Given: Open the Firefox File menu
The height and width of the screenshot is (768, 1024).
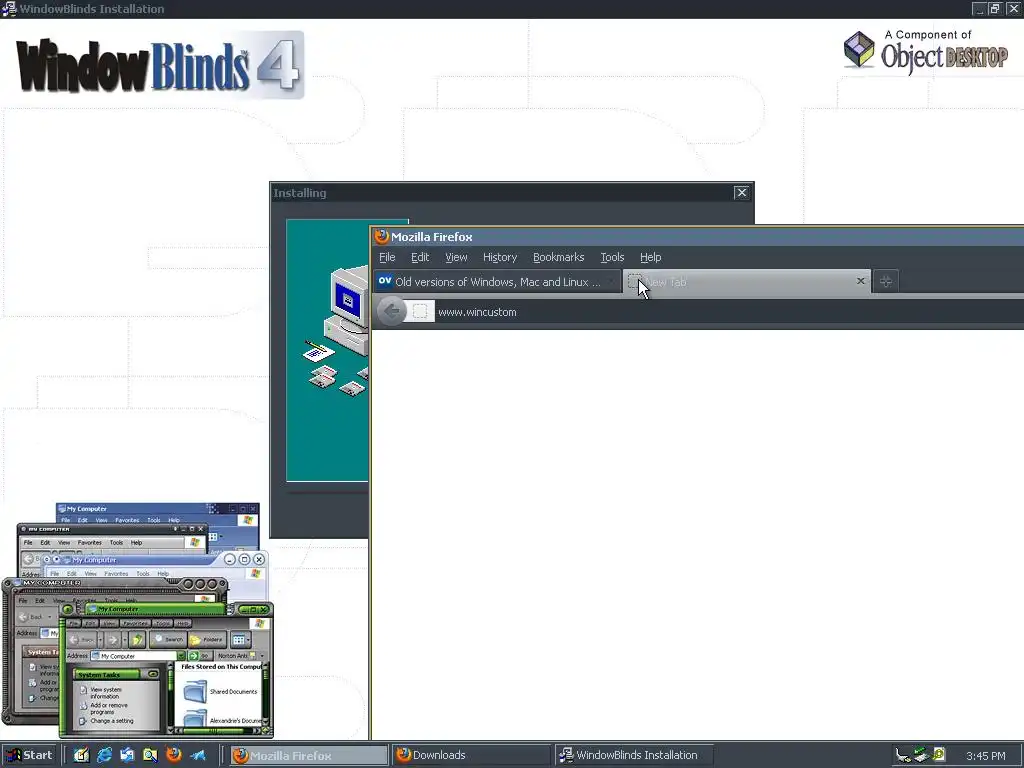Looking at the screenshot, I should click(387, 257).
